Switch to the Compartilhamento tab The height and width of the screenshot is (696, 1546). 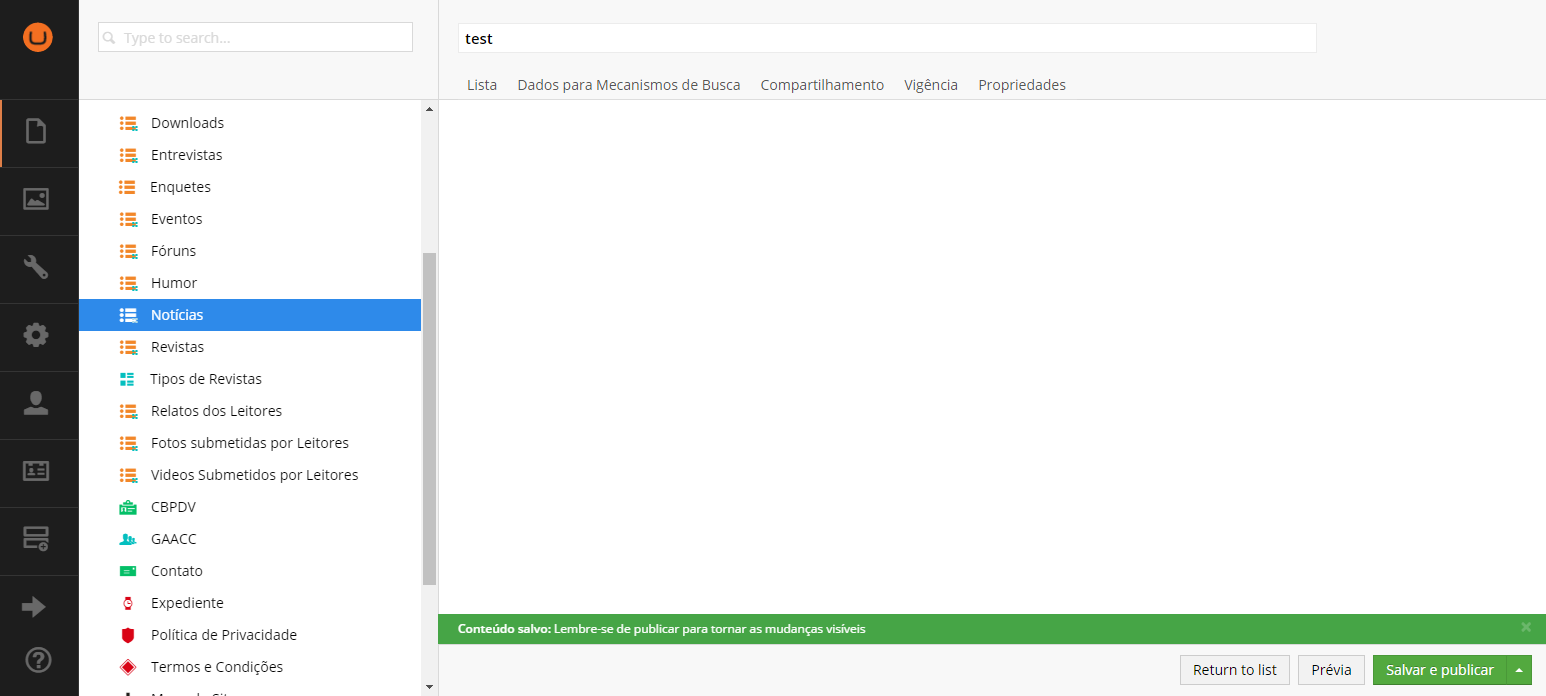pyautogui.click(x=822, y=85)
